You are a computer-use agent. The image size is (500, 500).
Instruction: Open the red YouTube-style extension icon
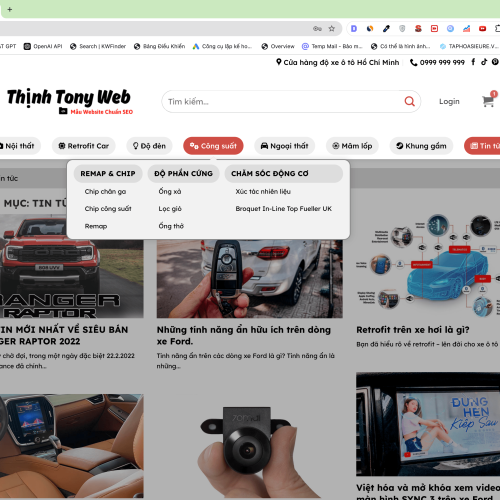pyautogui.click(x=482, y=29)
